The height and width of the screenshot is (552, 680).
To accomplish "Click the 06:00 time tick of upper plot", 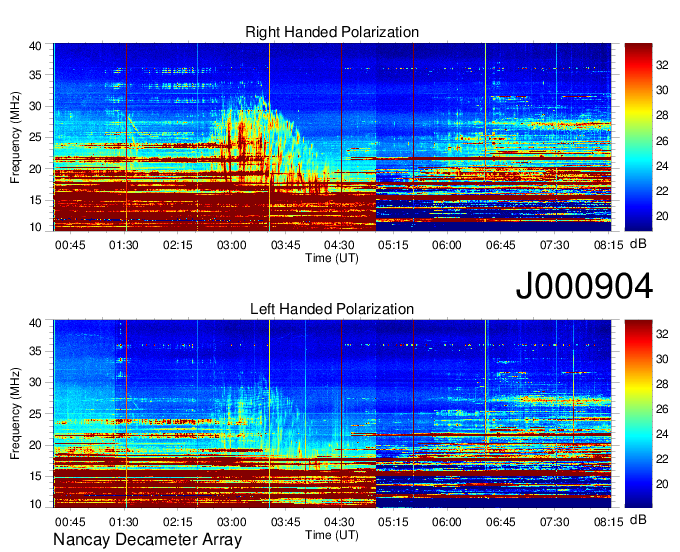I will (x=447, y=245).
